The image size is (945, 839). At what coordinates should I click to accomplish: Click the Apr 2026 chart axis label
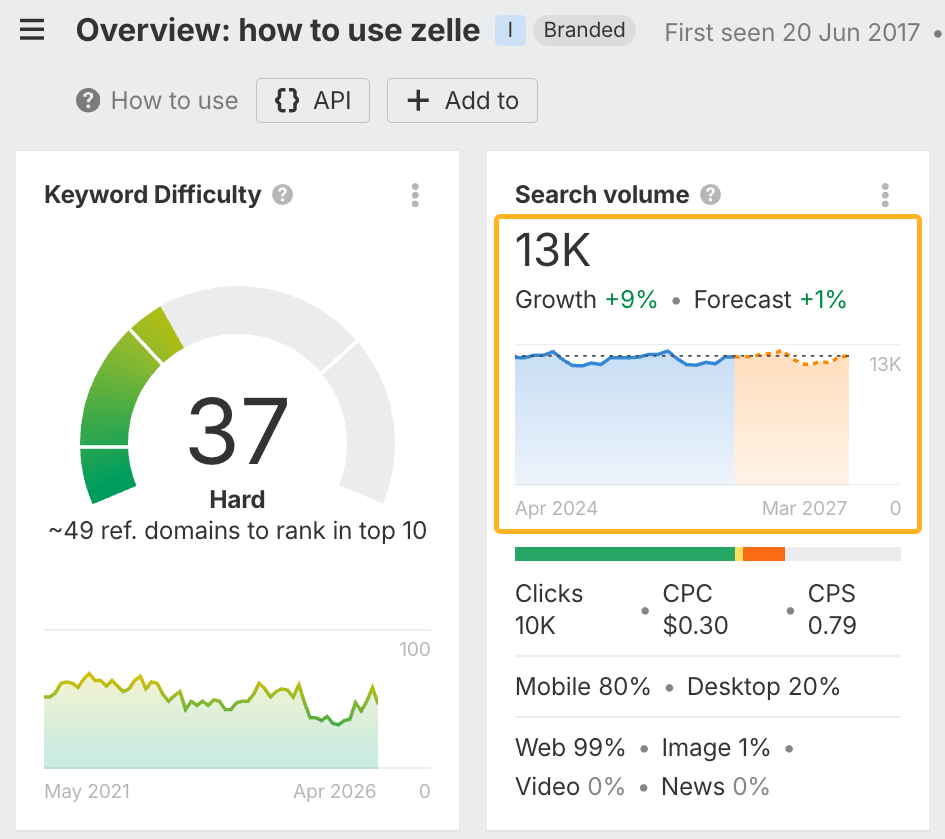click(334, 791)
